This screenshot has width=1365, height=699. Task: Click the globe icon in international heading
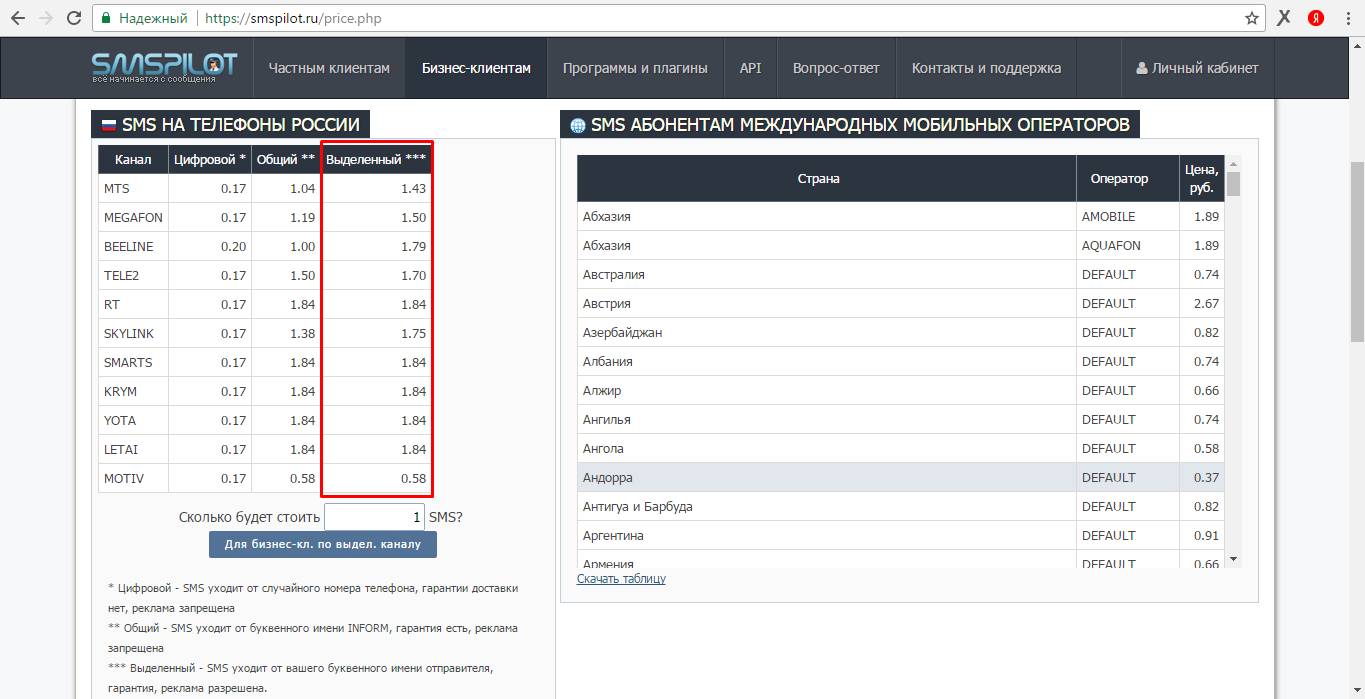[x=577, y=126]
